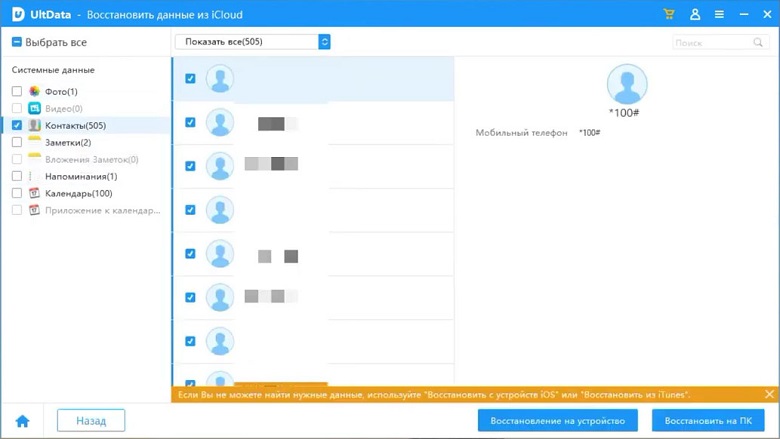
Task: Enable the Фото(1) checkbox
Action: pyautogui.click(x=17, y=91)
